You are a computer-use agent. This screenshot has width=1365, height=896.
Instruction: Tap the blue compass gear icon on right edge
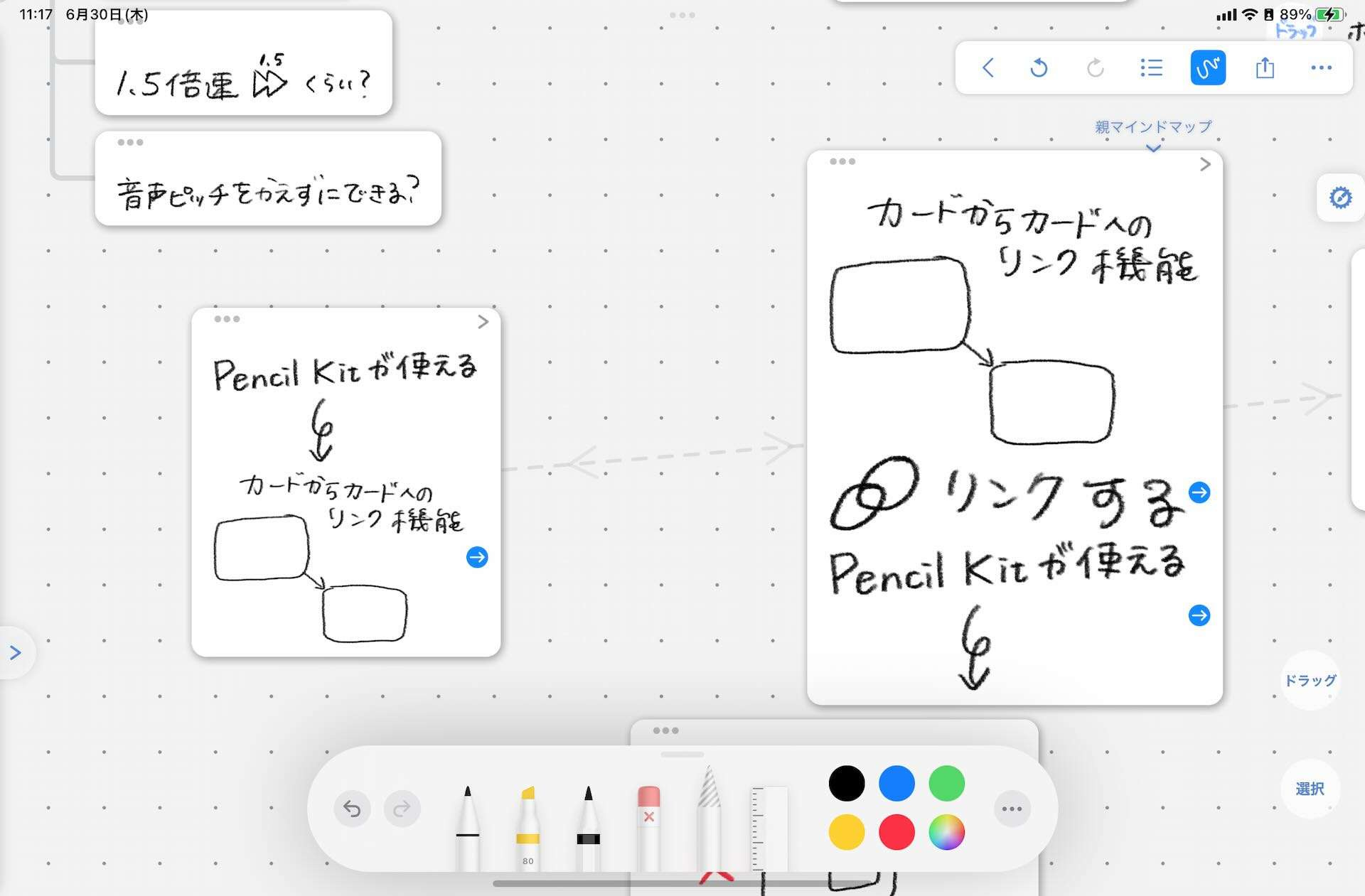point(1340,198)
